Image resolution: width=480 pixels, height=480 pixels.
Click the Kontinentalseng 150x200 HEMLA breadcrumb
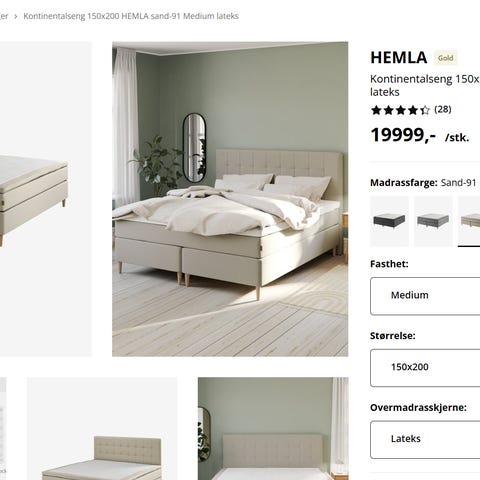tap(131, 16)
